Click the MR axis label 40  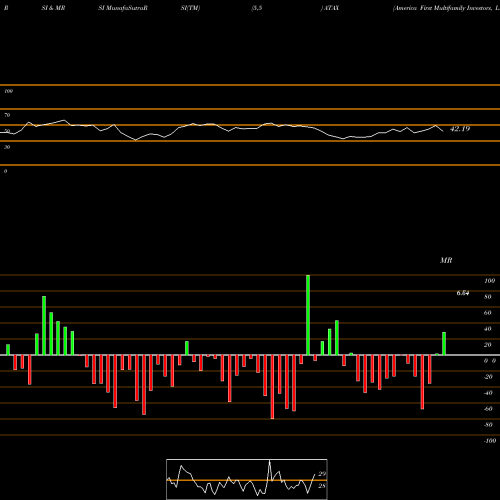pyautogui.click(x=488, y=329)
